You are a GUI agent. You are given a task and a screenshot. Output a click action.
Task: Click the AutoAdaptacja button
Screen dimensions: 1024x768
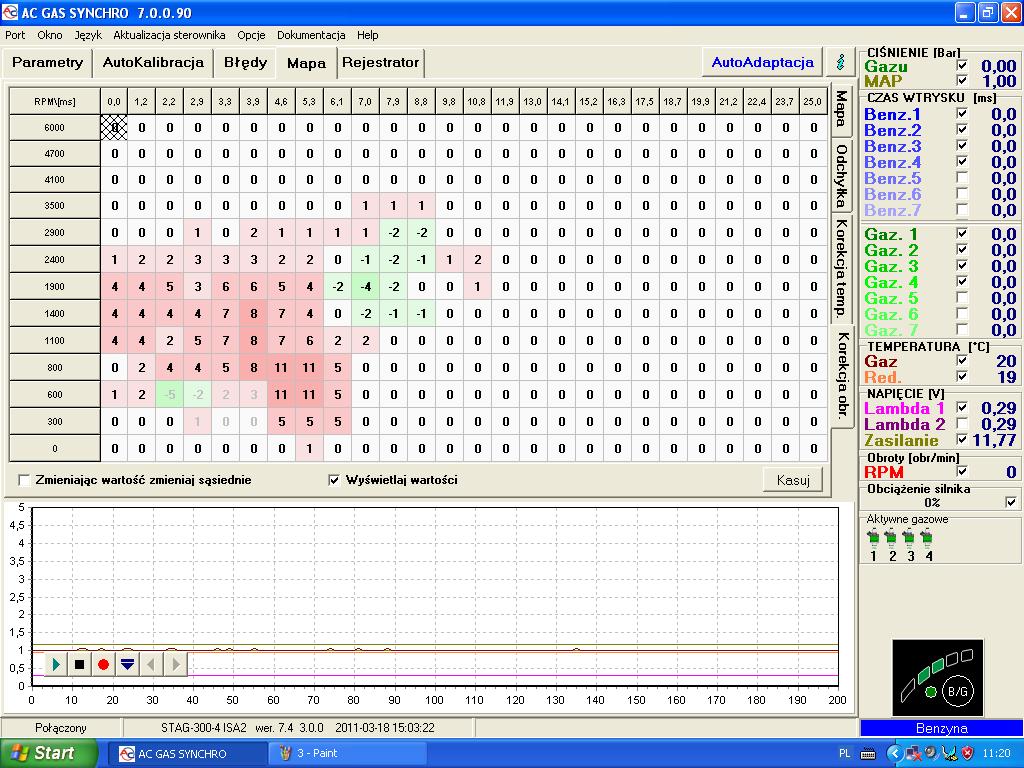pos(763,62)
